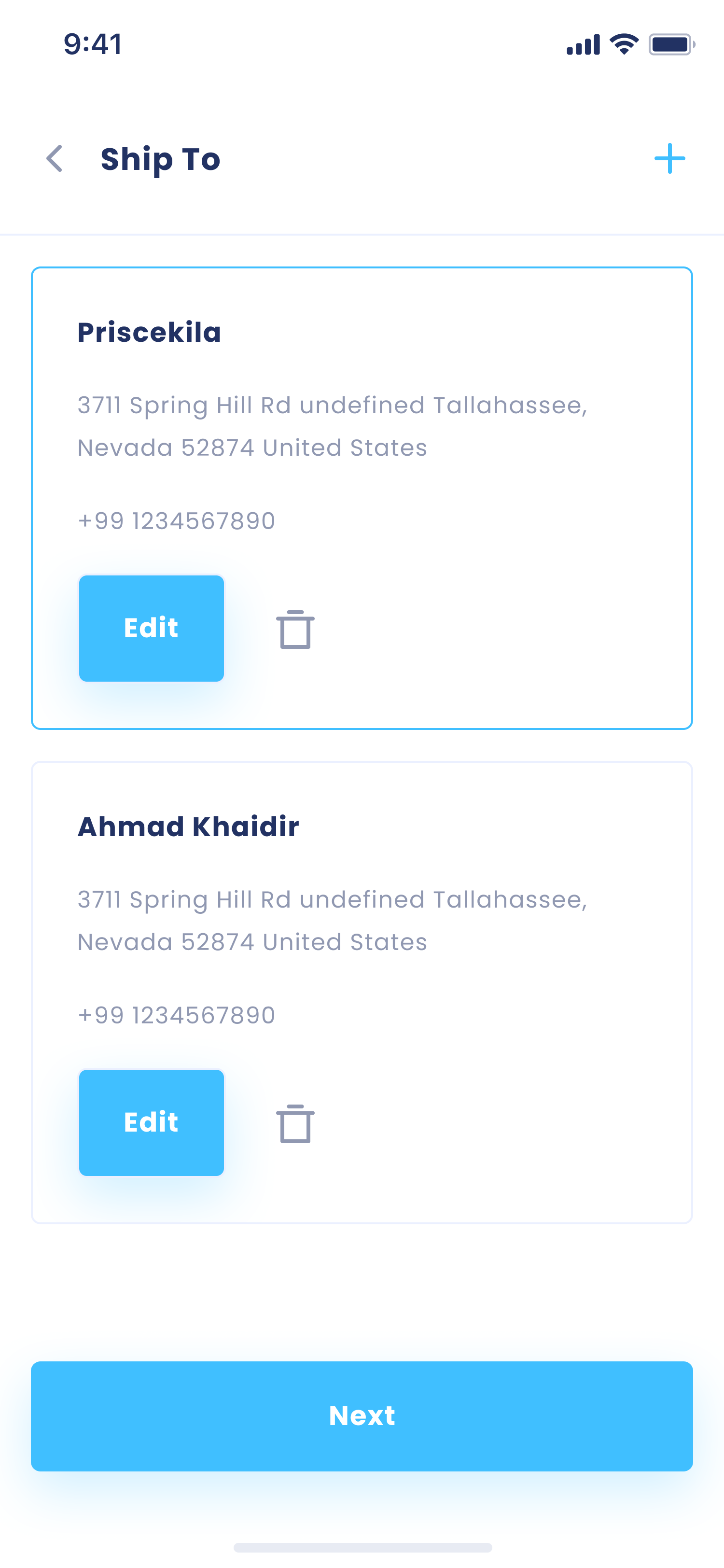The height and width of the screenshot is (1568, 724).
Task: Delete the Ahmad Khaidir address via trash icon
Action: (x=295, y=1124)
